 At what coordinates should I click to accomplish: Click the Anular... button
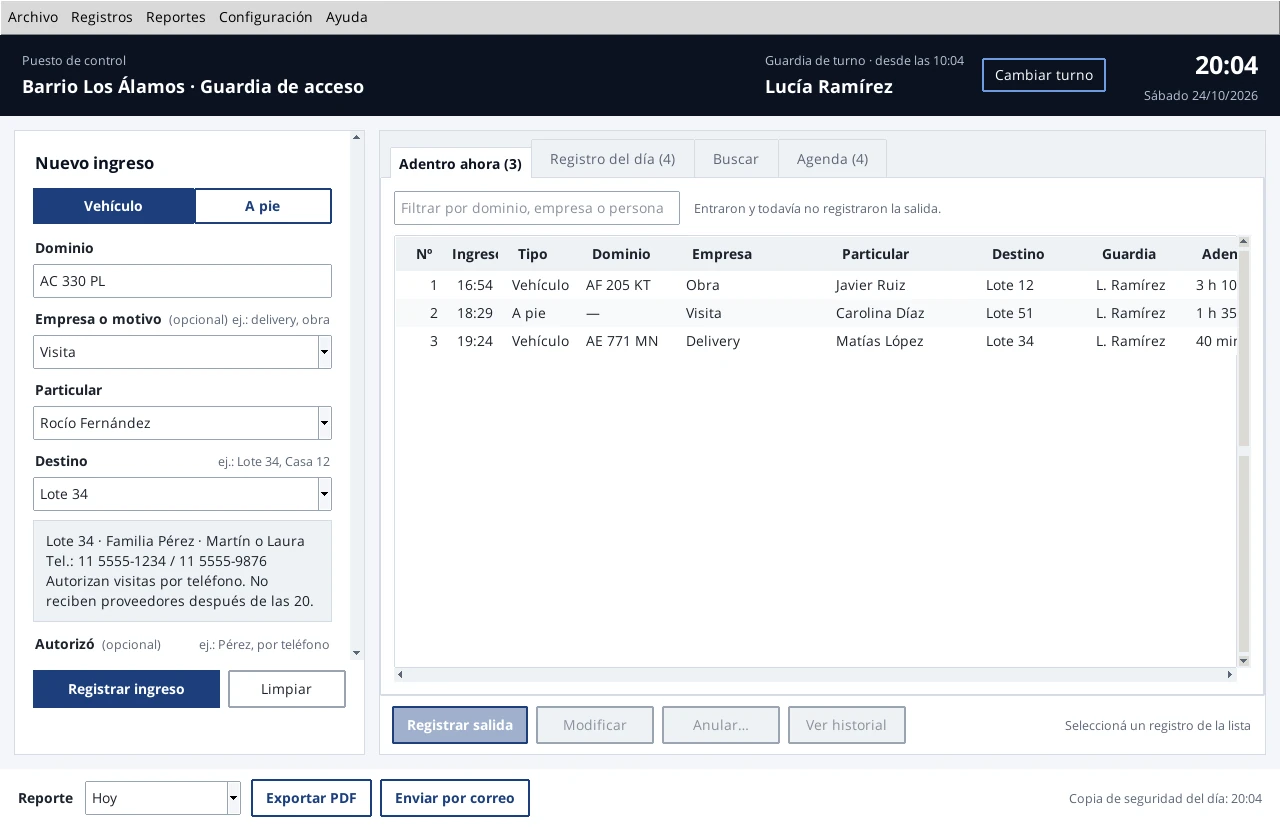[721, 725]
